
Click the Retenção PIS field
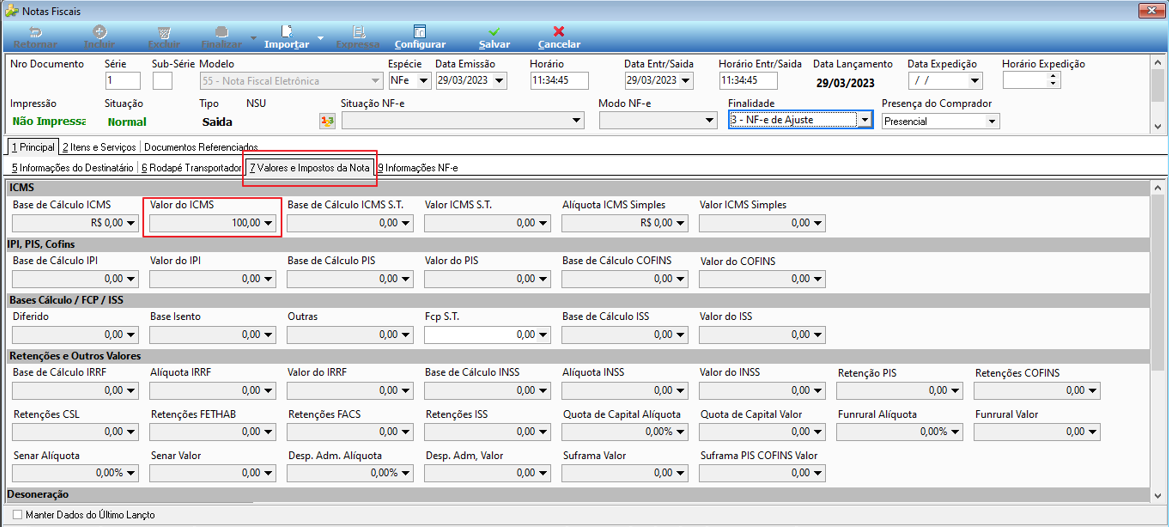click(x=900, y=390)
